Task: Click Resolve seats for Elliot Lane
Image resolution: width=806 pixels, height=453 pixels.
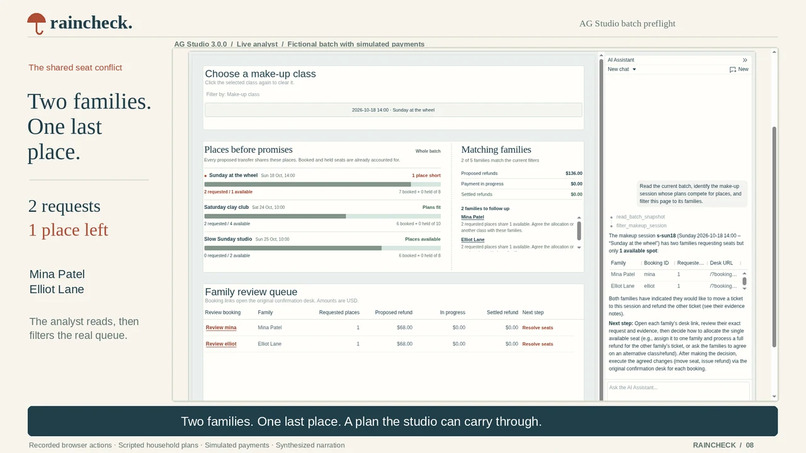Action: point(537,344)
